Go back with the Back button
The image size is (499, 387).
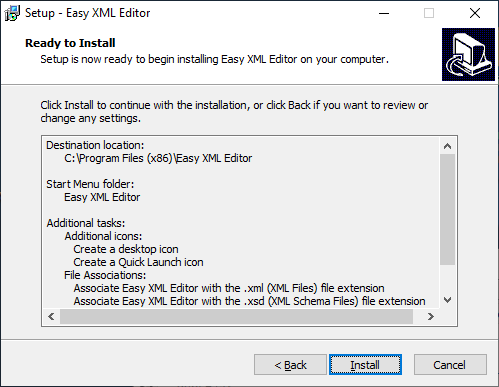290,365
